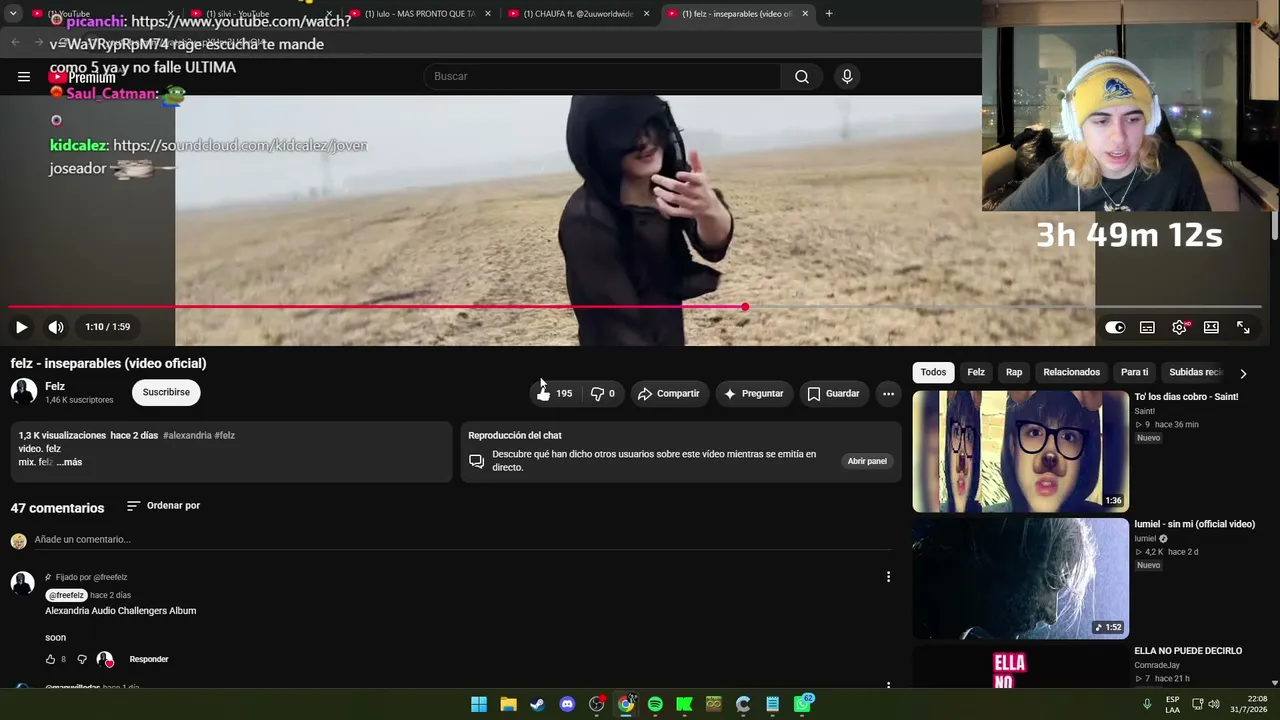The width and height of the screenshot is (1280, 720).
Task: Open the Felz channel name link
Action: (x=55, y=386)
